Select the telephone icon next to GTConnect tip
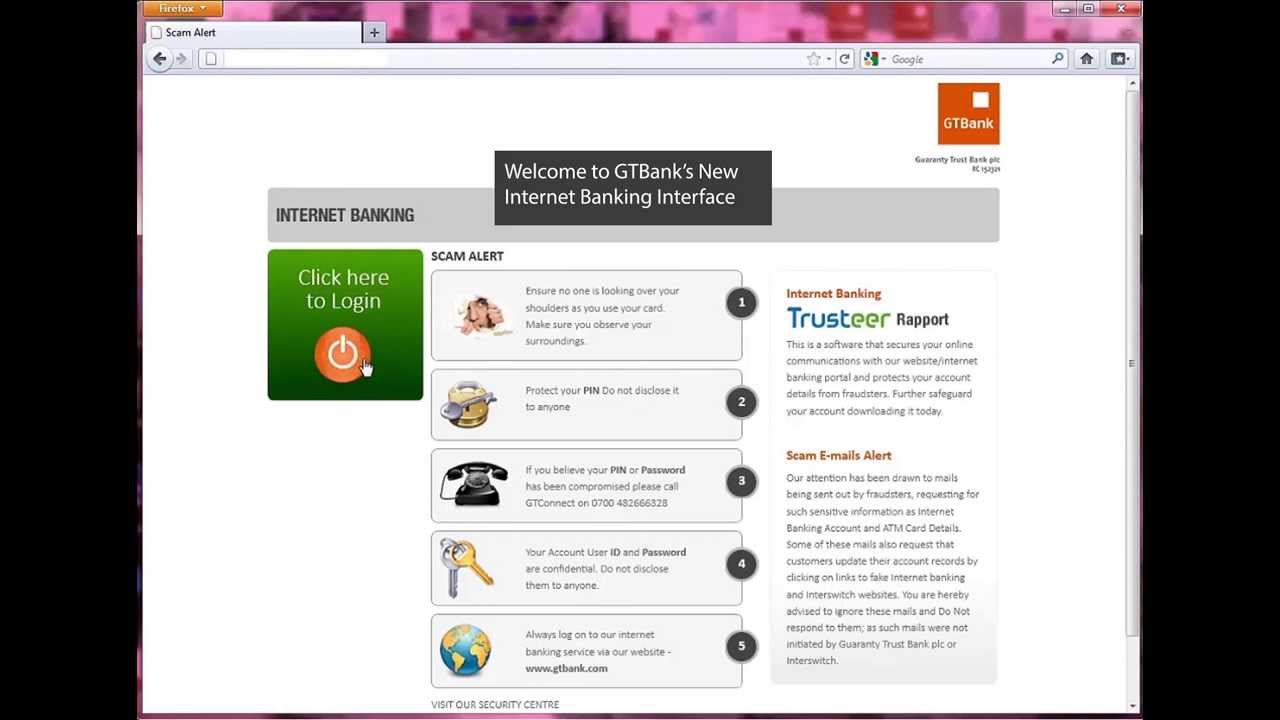 pyautogui.click(x=473, y=485)
